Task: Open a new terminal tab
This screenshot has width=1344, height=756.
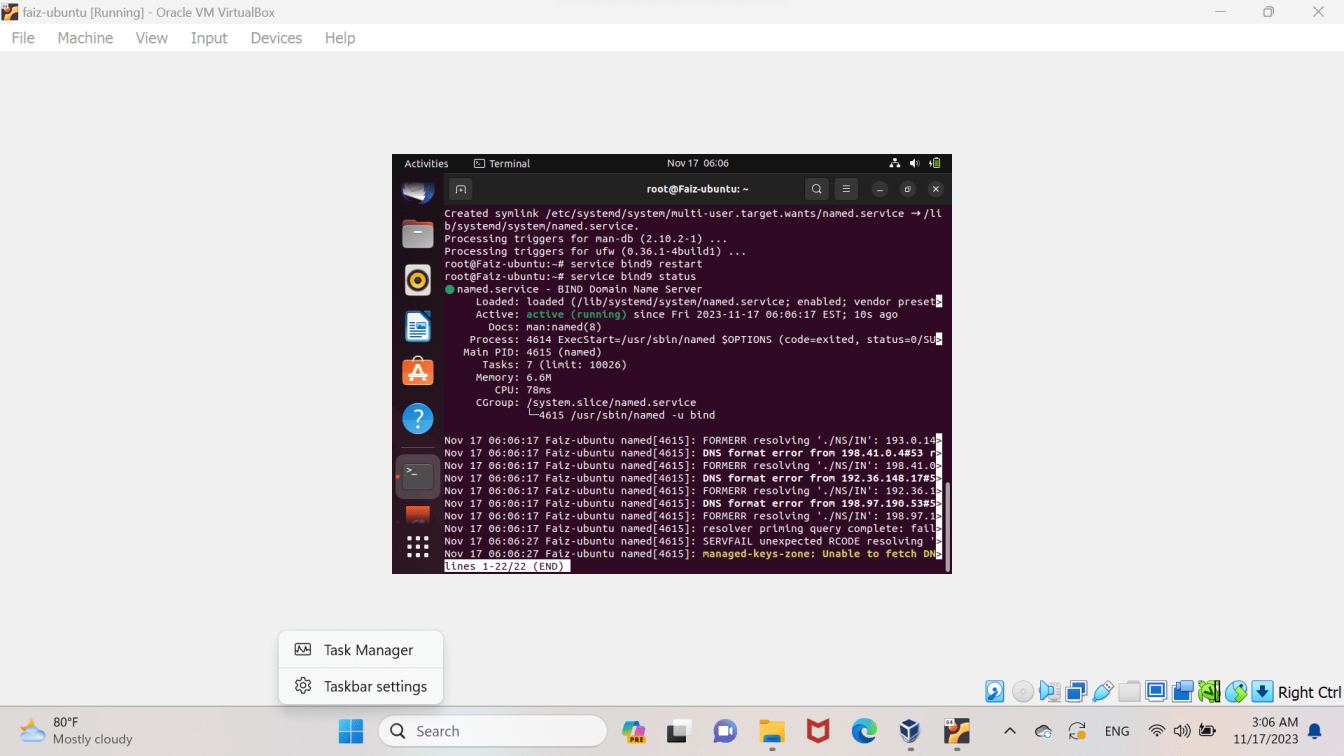Action: pyautogui.click(x=460, y=189)
